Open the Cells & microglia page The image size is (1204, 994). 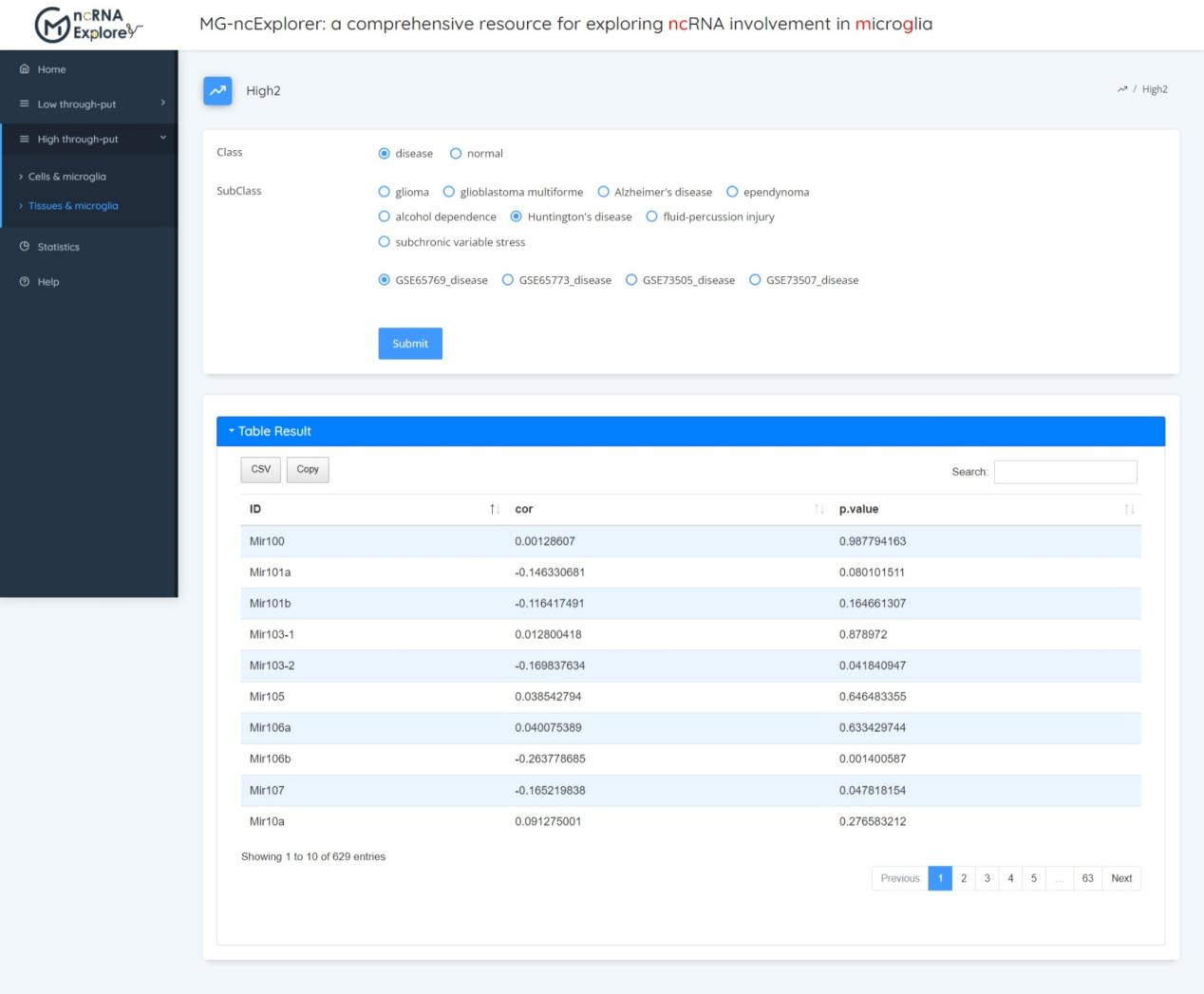(x=66, y=177)
